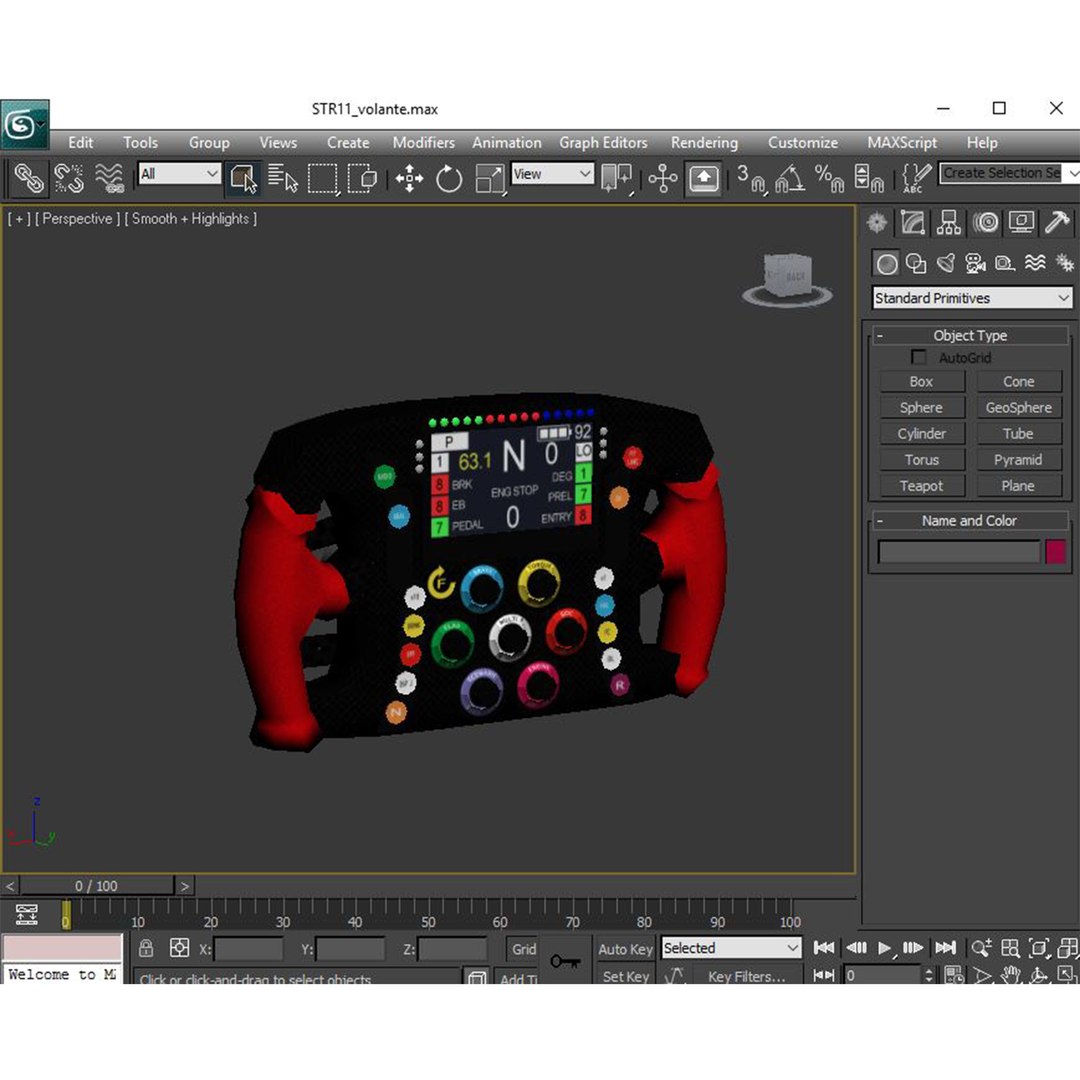The width and height of the screenshot is (1080, 1080).
Task: Toggle the Selection Lock padlock
Action: pos(146,948)
